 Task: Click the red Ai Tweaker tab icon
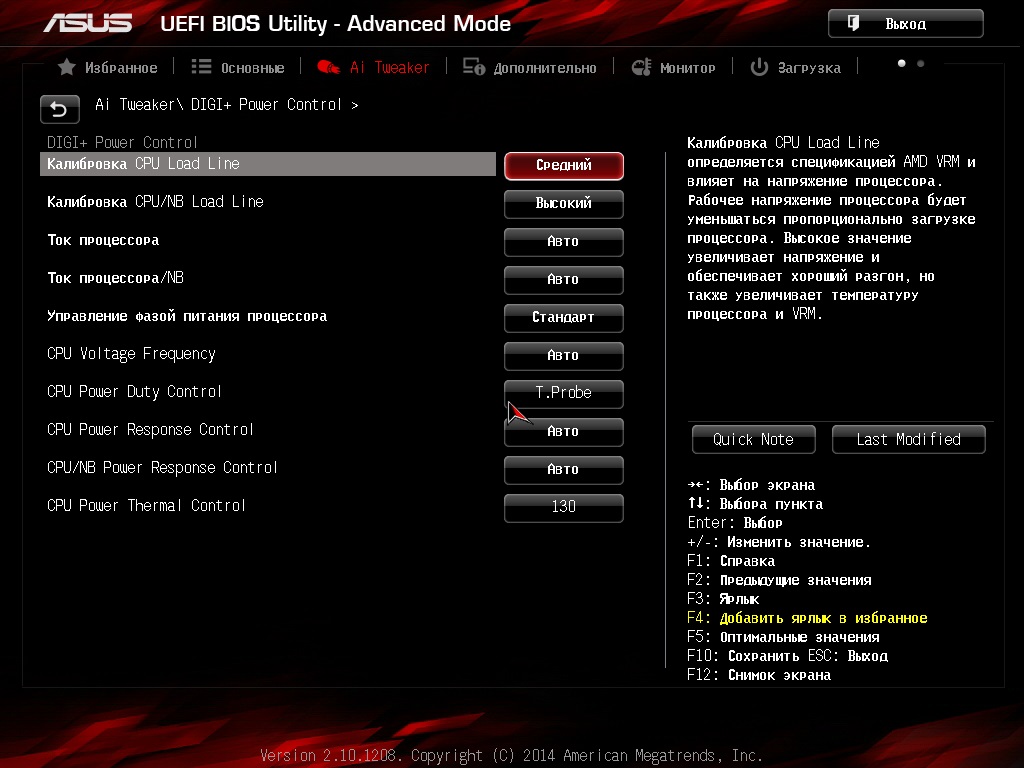click(328, 67)
